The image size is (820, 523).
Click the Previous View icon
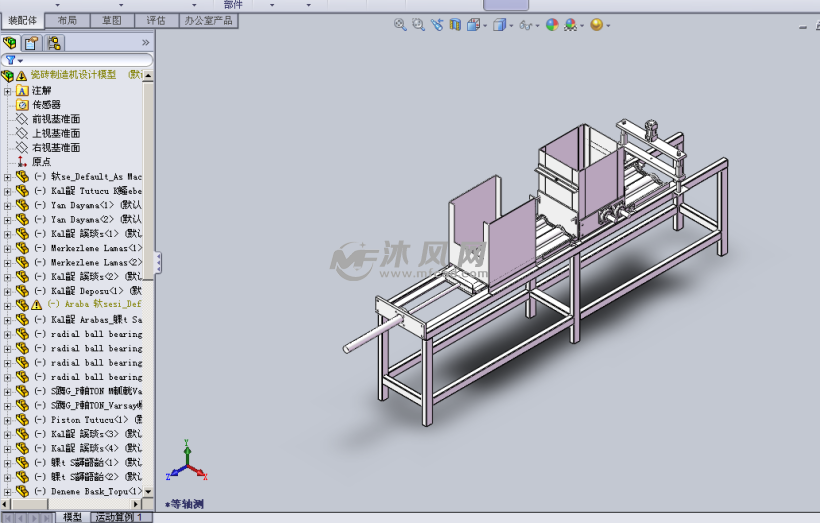point(437,25)
